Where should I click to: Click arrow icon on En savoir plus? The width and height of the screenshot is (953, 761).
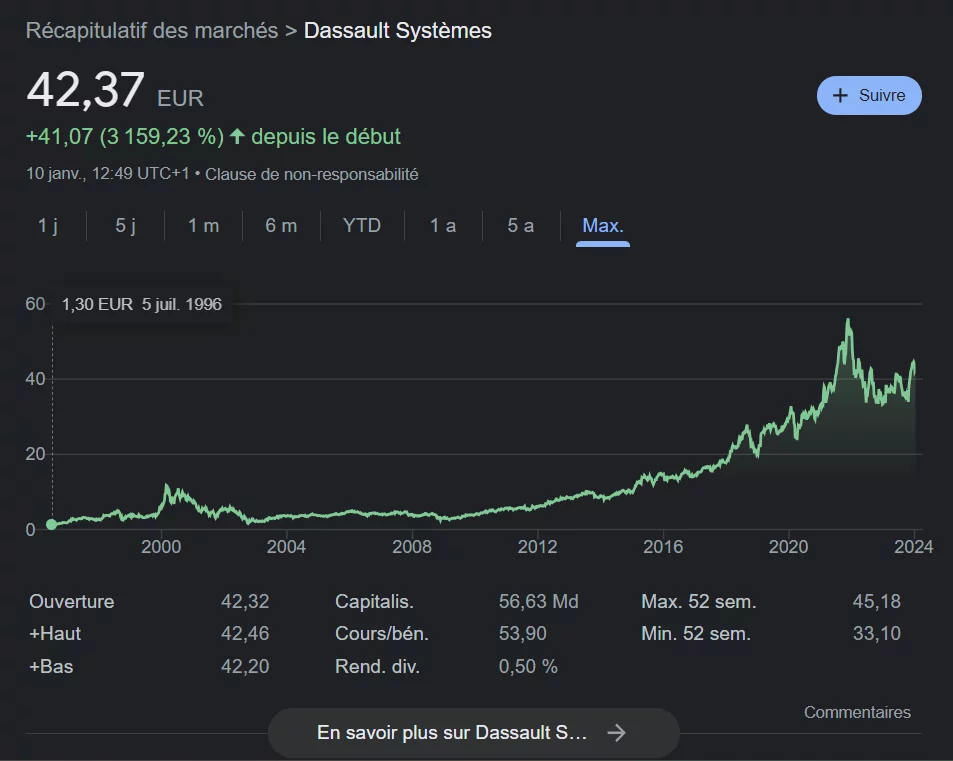616,732
